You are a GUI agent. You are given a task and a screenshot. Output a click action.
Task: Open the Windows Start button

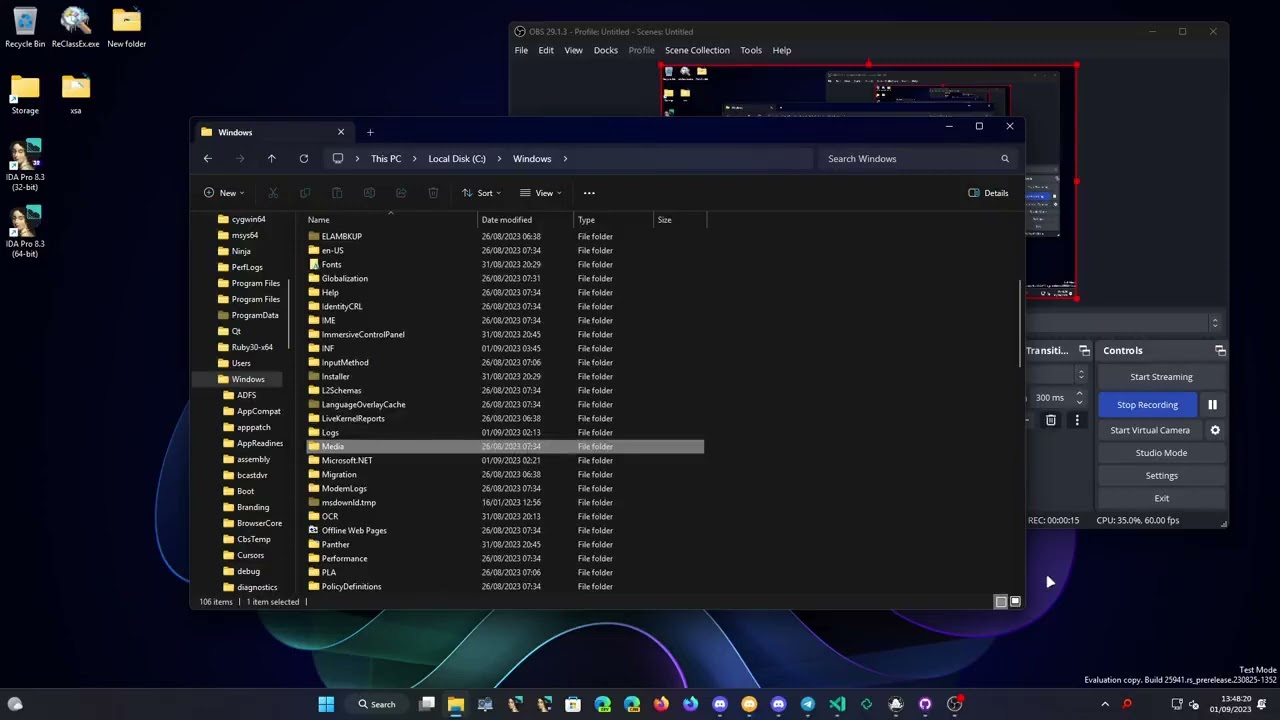(326, 704)
